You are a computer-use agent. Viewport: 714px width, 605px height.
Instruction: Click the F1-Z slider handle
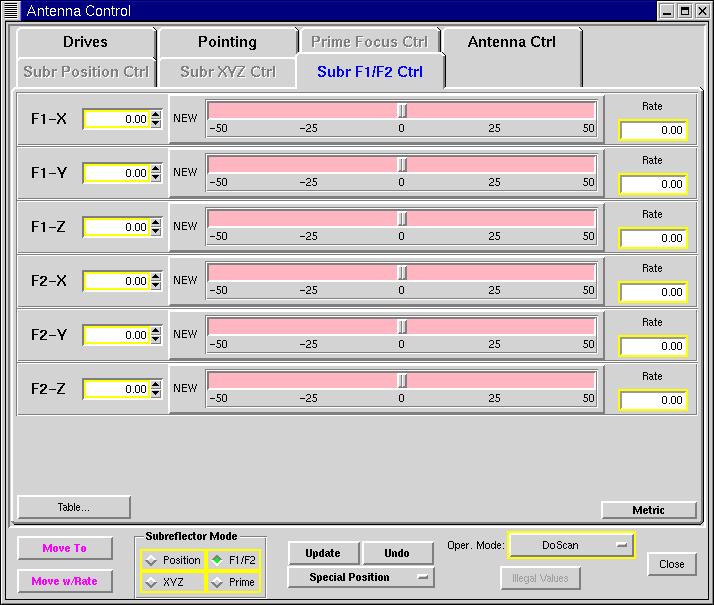coord(402,219)
